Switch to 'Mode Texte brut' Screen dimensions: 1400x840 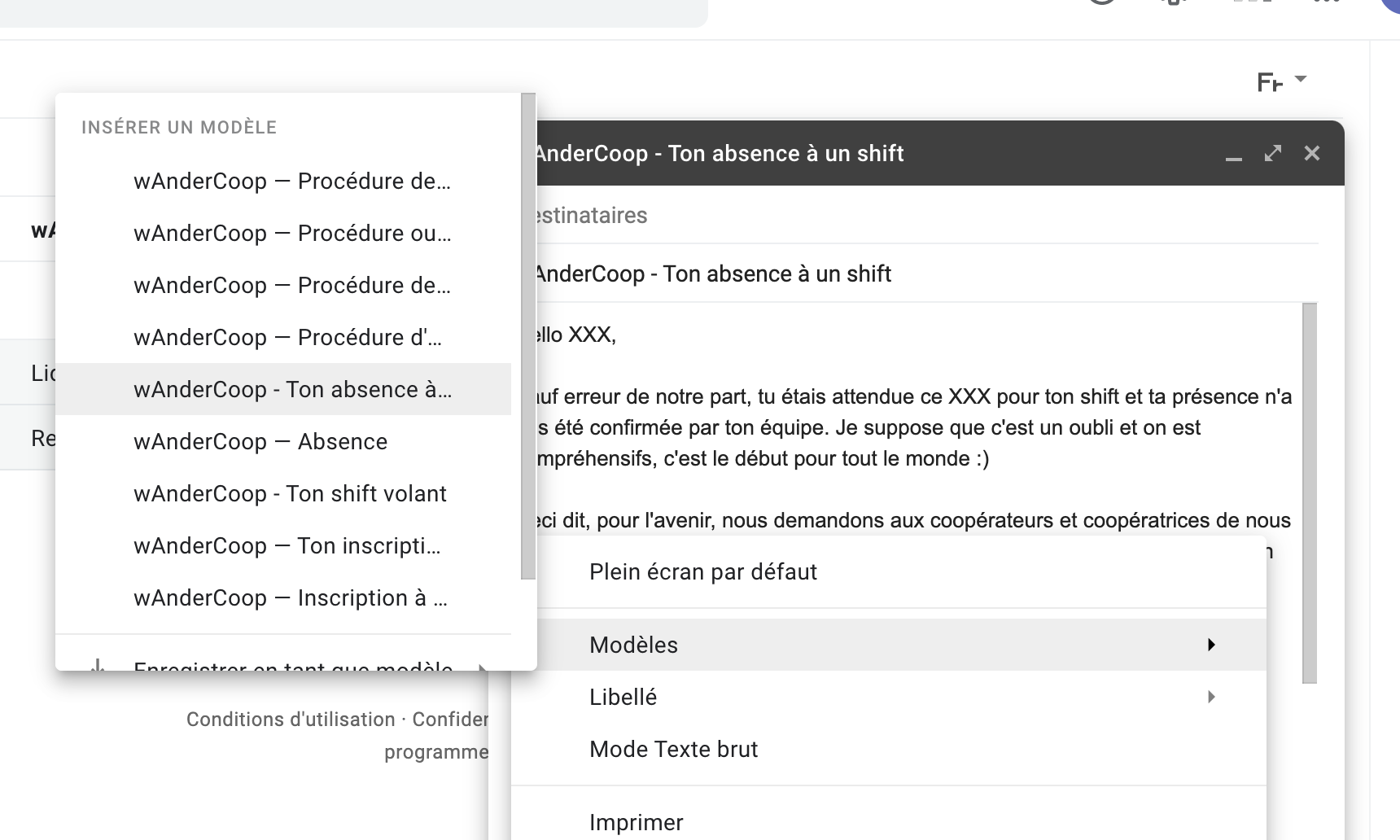point(889,749)
